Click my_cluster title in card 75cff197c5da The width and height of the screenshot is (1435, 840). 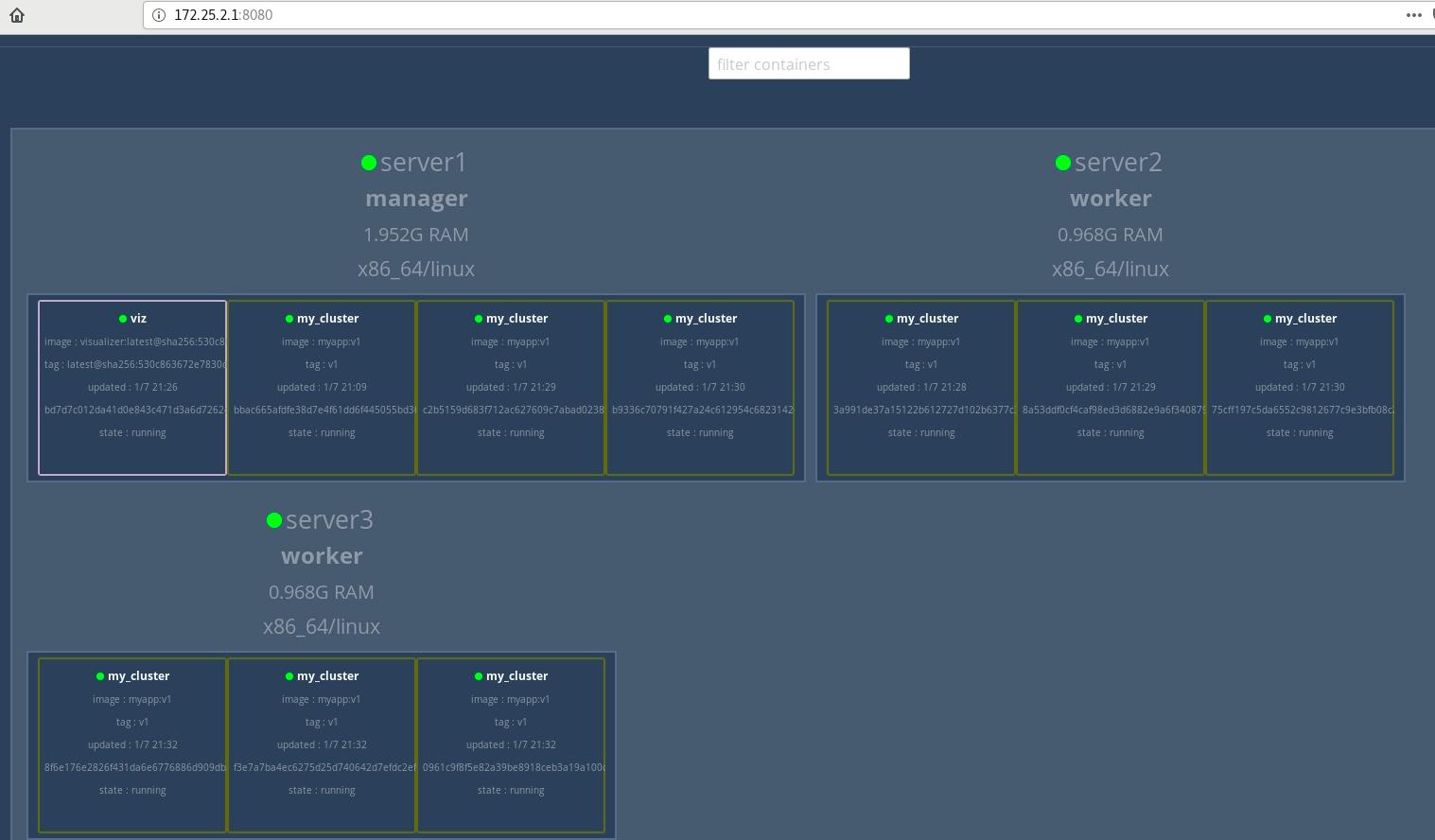1305,319
